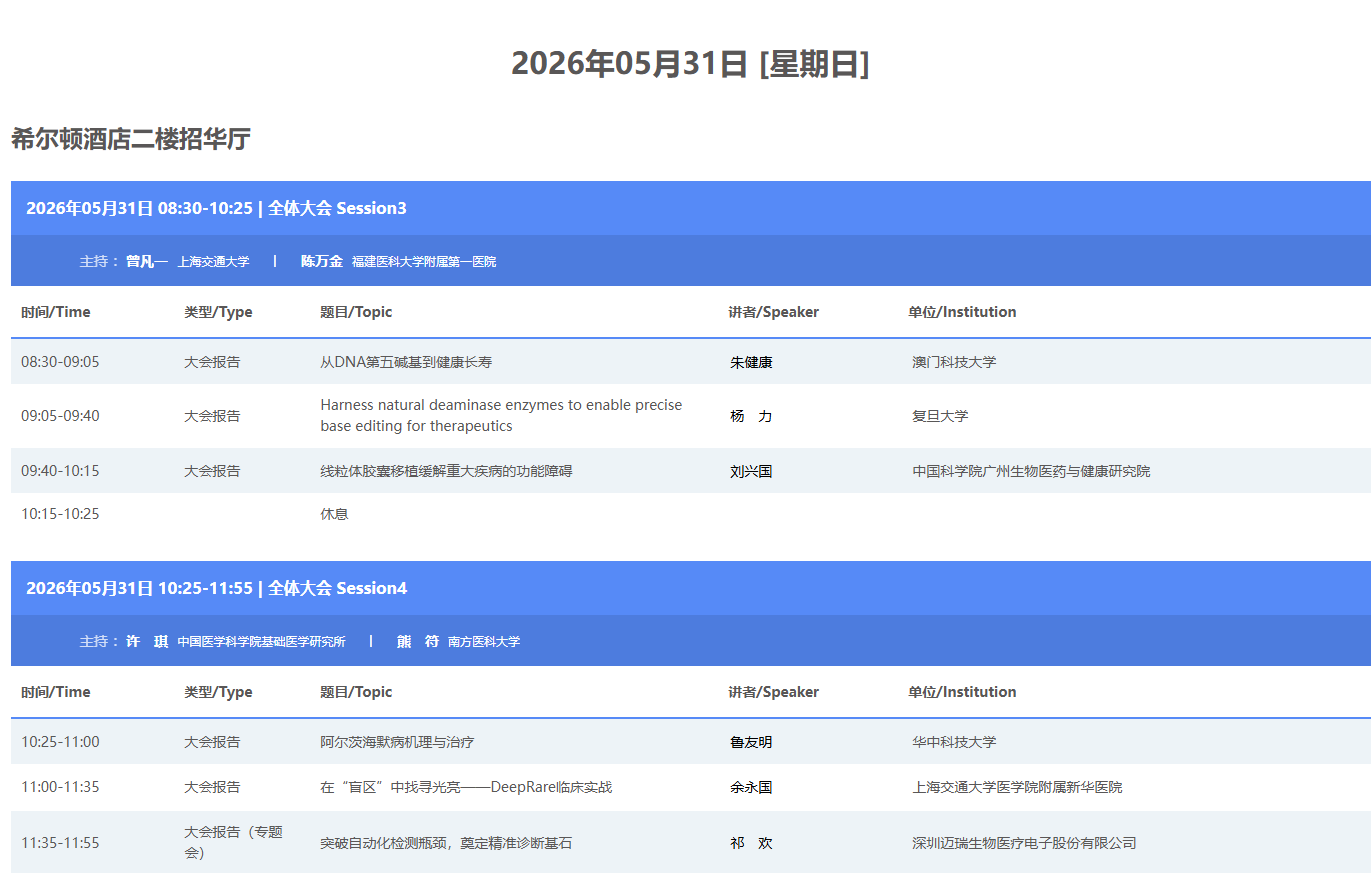Click 时间/Time column header in Session3 table
Image resolution: width=1372 pixels, height=882 pixels.
click(x=56, y=312)
